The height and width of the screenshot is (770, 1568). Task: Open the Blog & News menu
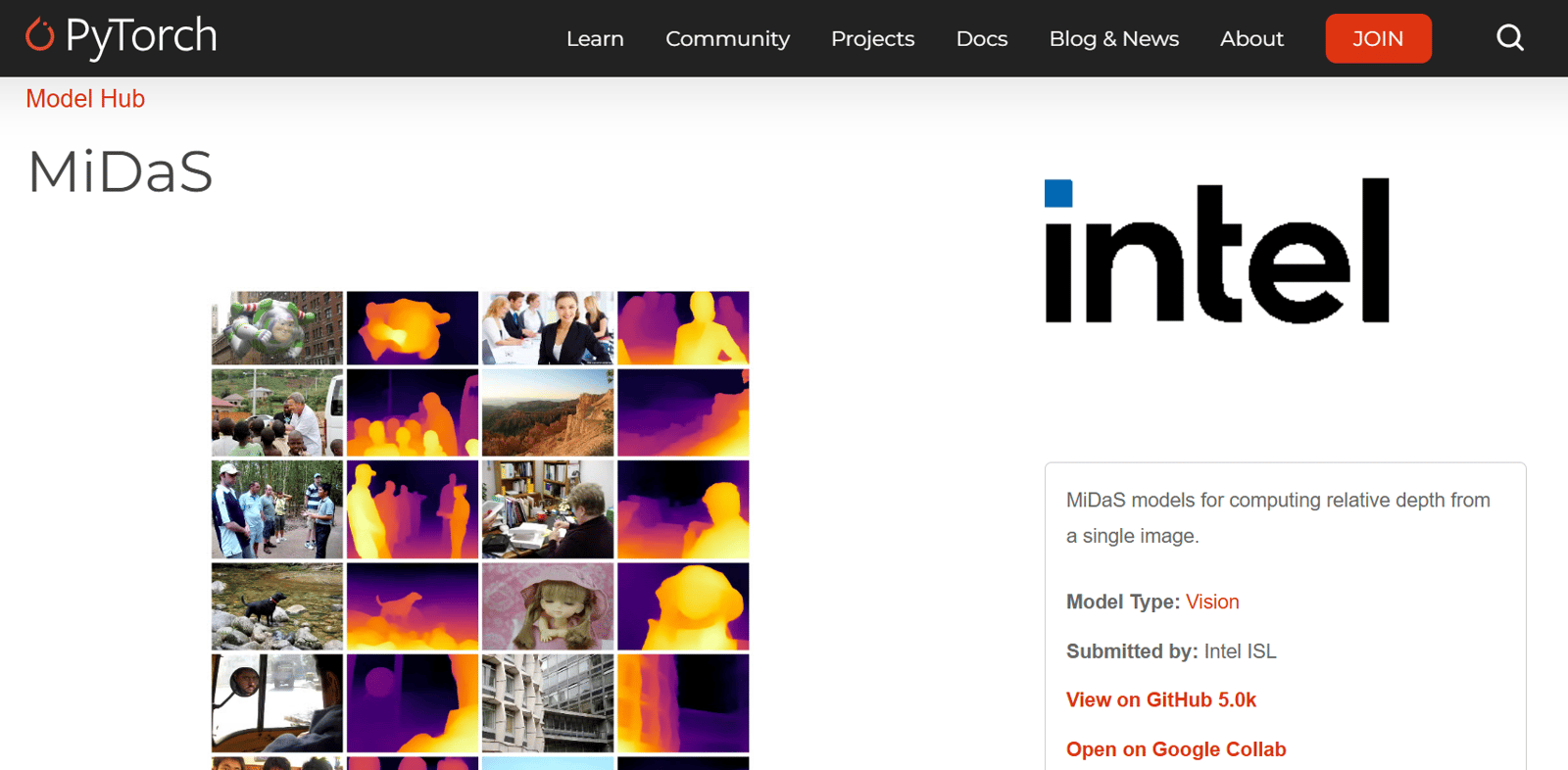[1114, 39]
